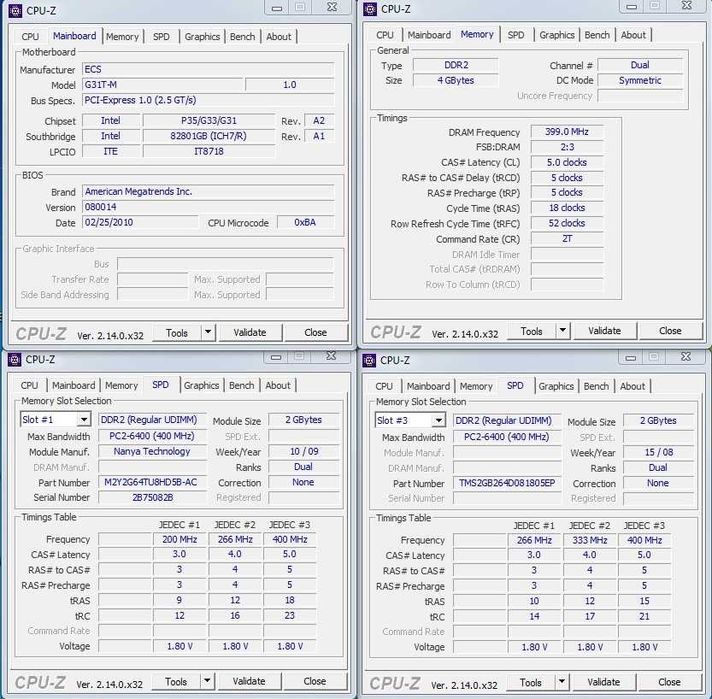Click Row Refresh Cycle Time value 52 clocks

tap(567, 223)
